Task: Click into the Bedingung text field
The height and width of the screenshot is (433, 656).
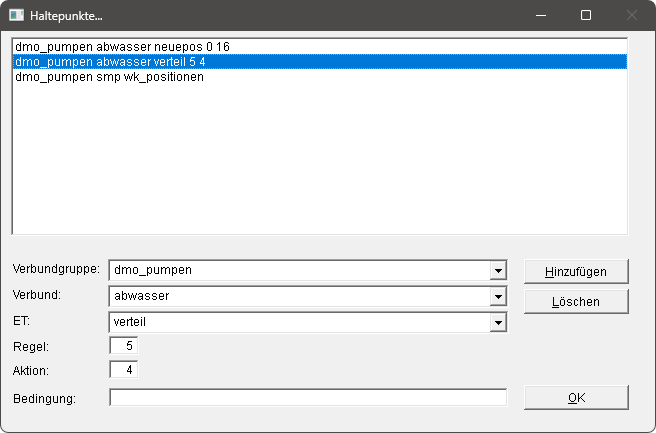Action: tap(308, 398)
